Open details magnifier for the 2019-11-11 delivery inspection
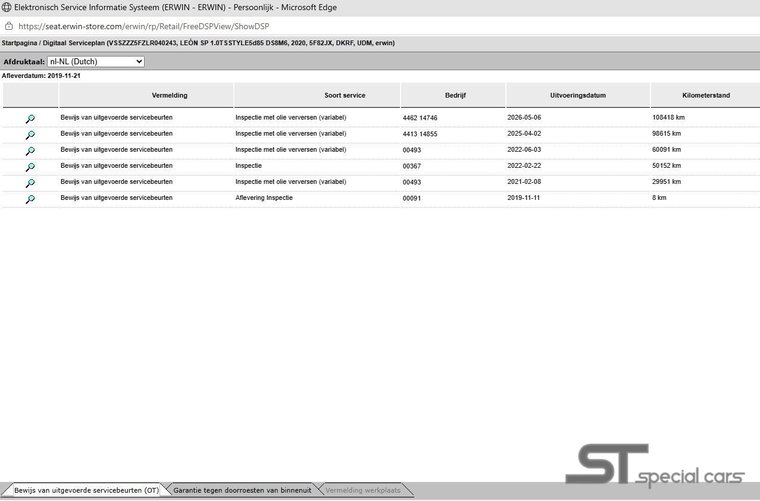The width and height of the screenshot is (760, 501). [x=30, y=199]
